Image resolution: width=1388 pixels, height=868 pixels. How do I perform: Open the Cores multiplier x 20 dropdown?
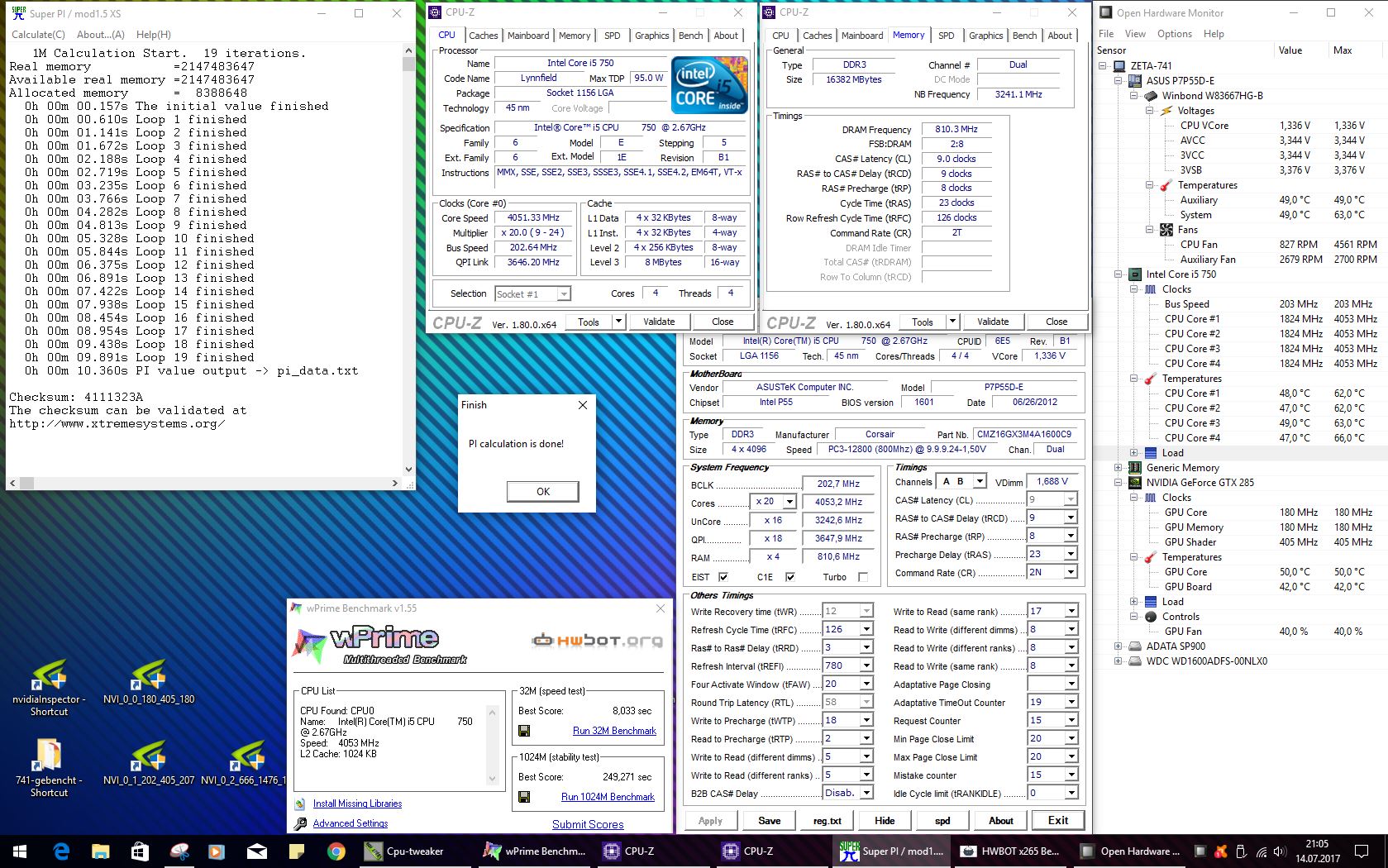click(789, 502)
